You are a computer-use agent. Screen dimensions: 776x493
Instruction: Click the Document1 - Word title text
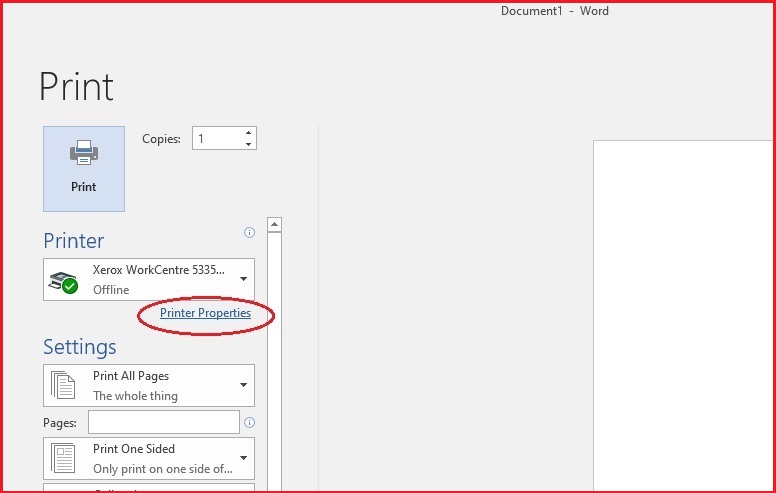pos(555,11)
